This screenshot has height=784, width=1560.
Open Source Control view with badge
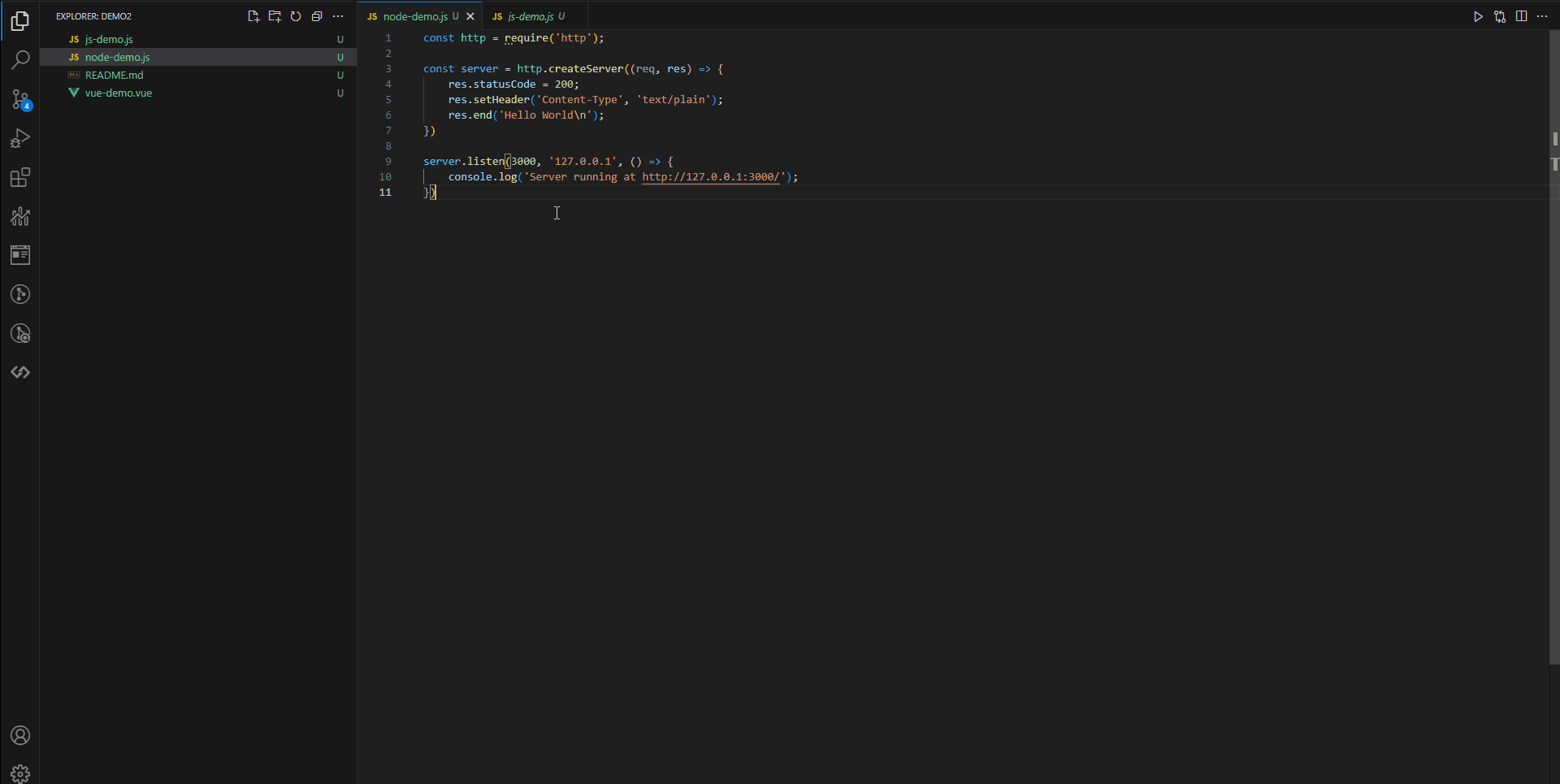point(20,99)
